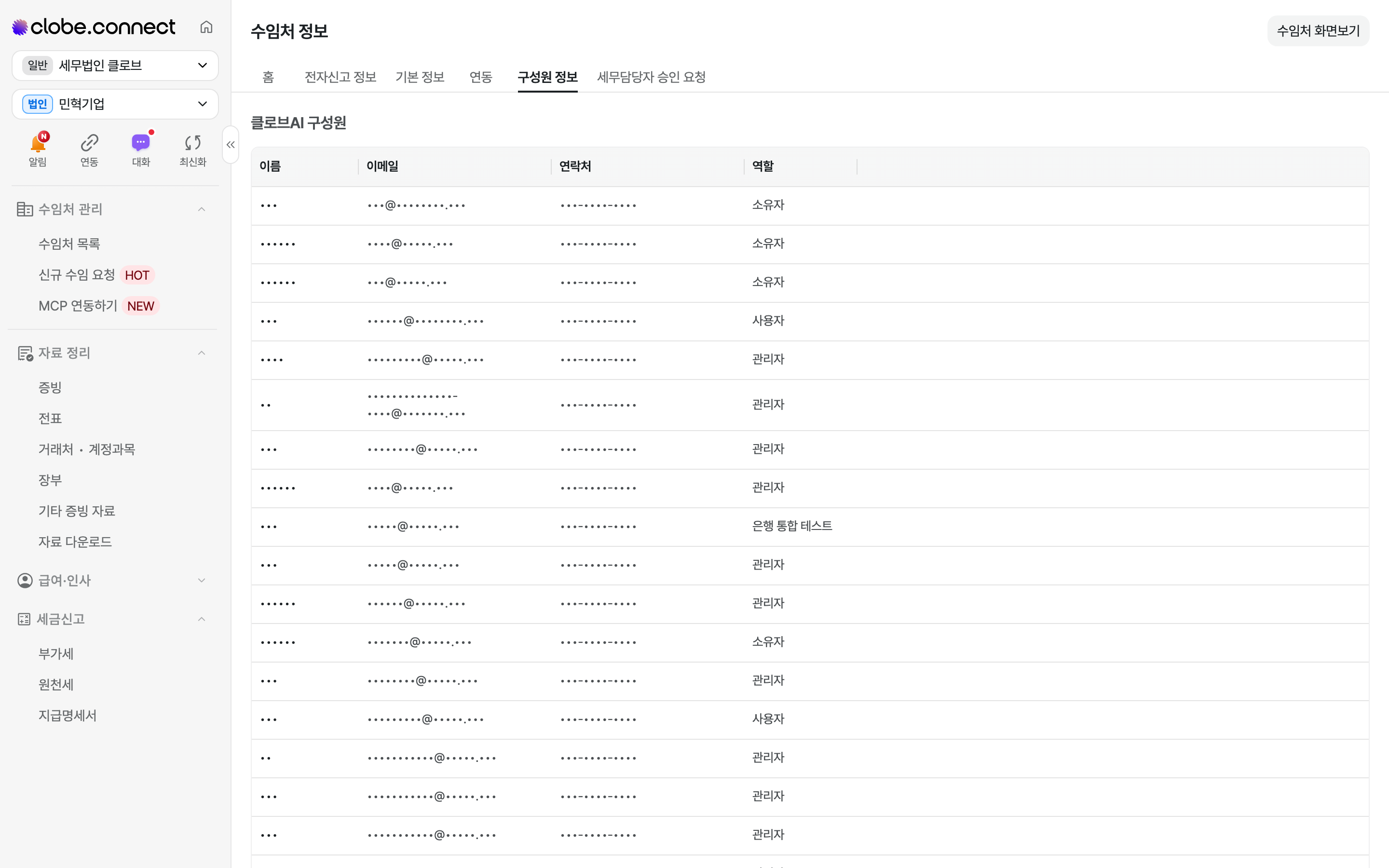Image resolution: width=1389 pixels, height=868 pixels.
Task: Click the 자료 정리 document icon
Action: (x=25, y=353)
